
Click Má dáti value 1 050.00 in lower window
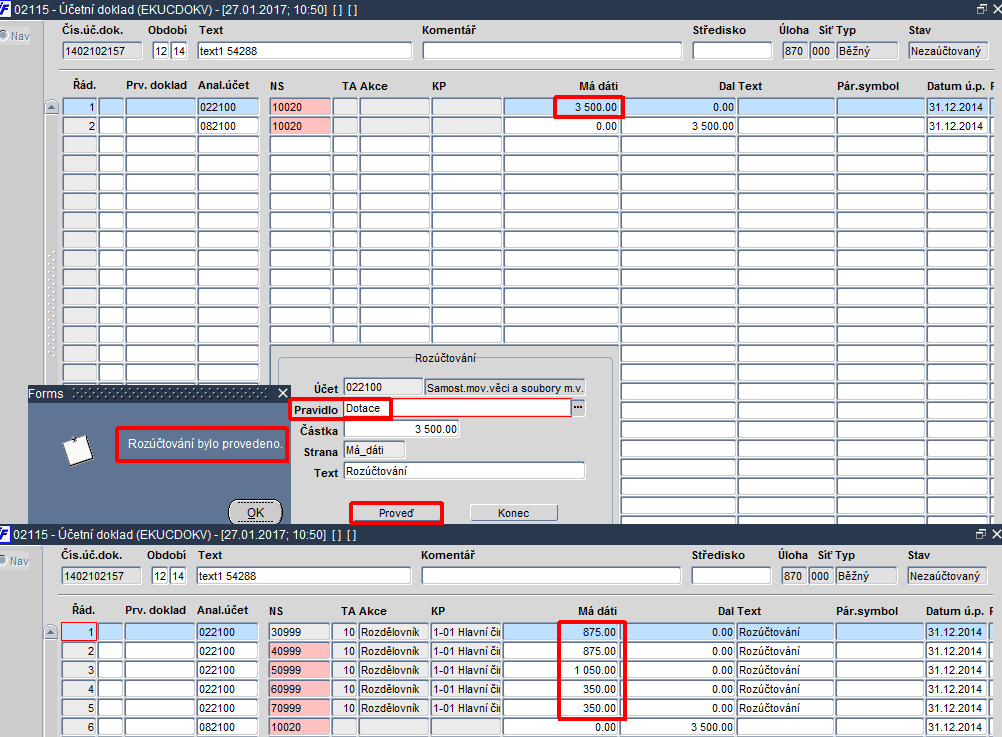click(x=560, y=670)
